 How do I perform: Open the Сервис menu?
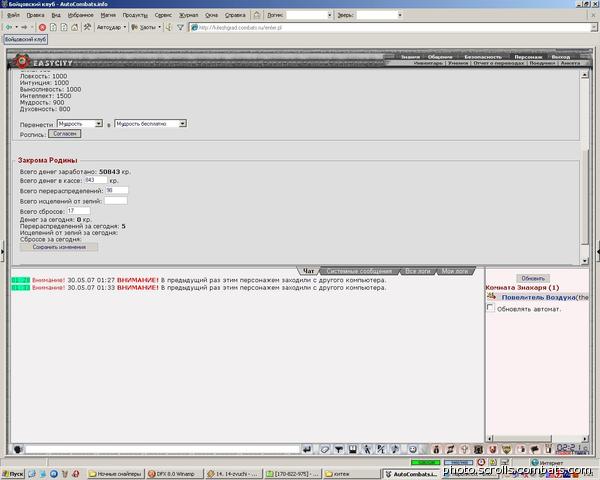click(163, 15)
